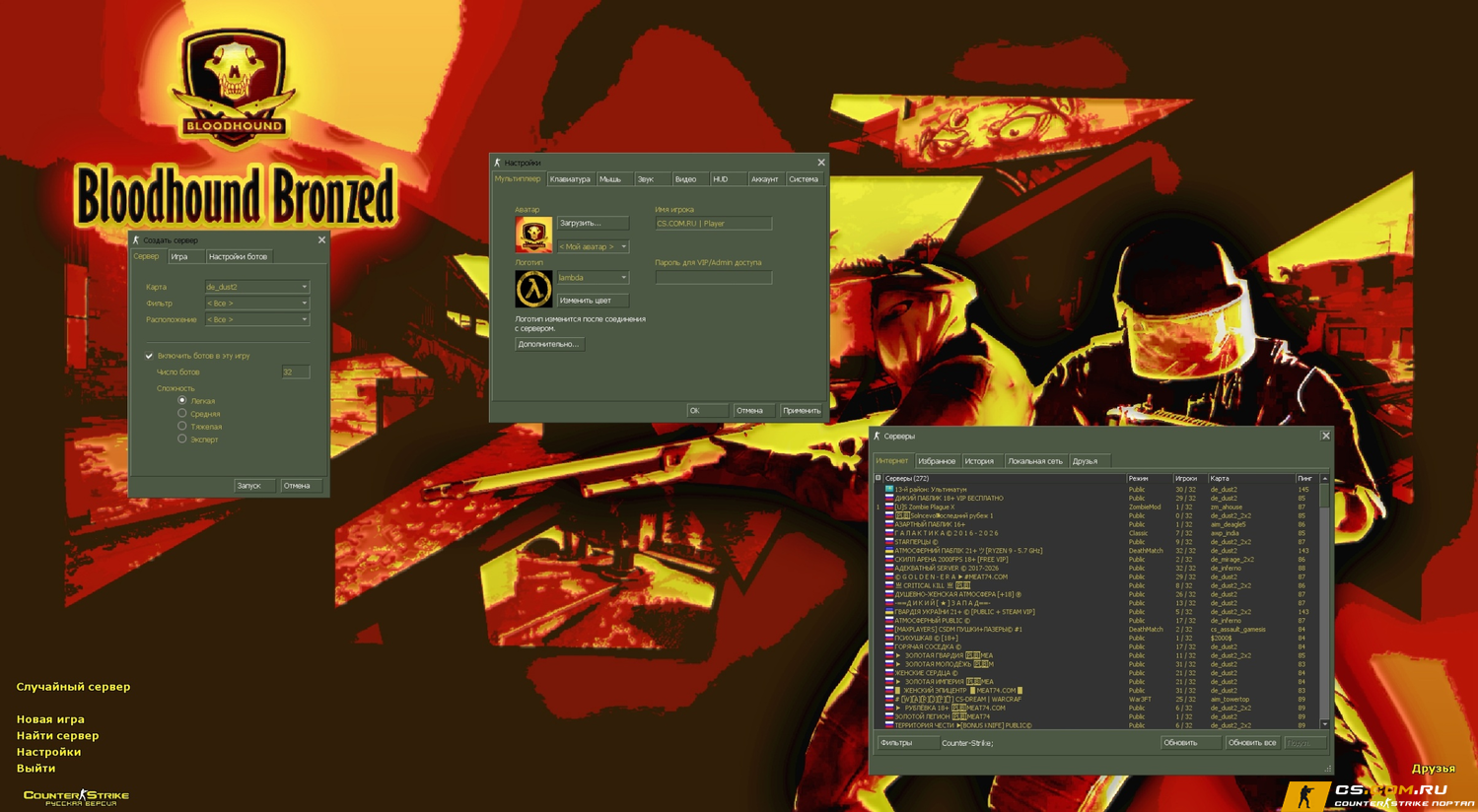Click the Bloodhound skull emblem
The image size is (1478, 812).
pos(235,87)
